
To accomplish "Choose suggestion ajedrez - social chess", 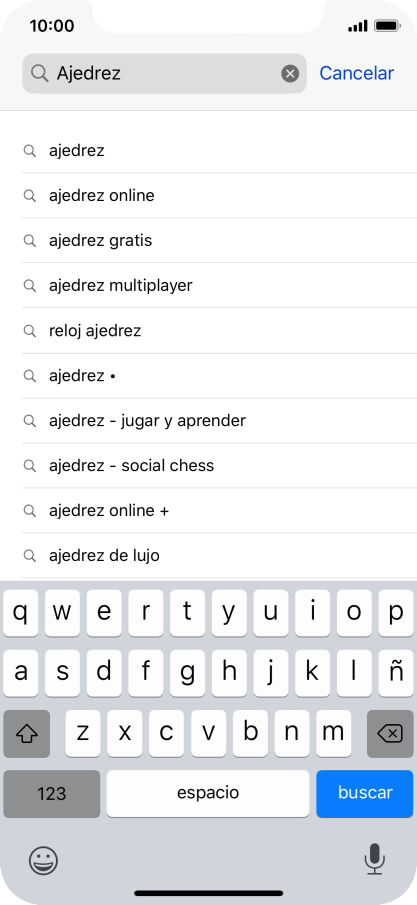I will (219, 466).
